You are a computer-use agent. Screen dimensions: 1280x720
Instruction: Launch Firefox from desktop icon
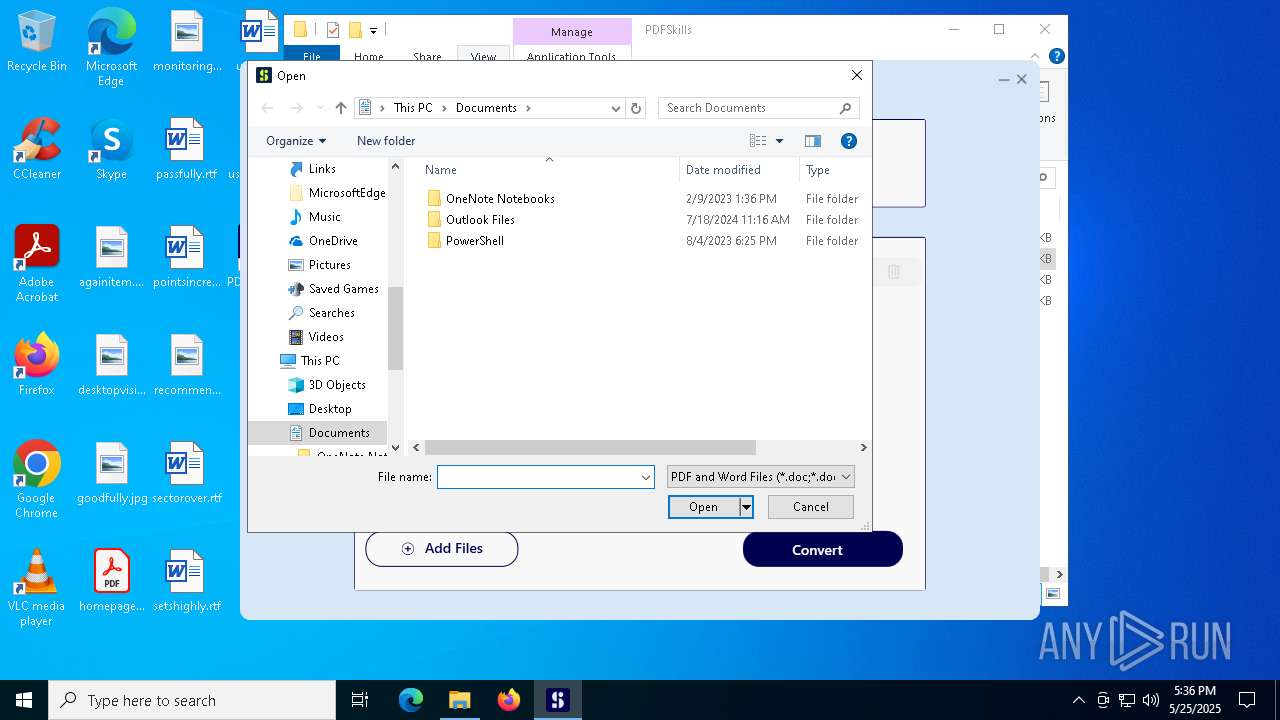click(37, 365)
